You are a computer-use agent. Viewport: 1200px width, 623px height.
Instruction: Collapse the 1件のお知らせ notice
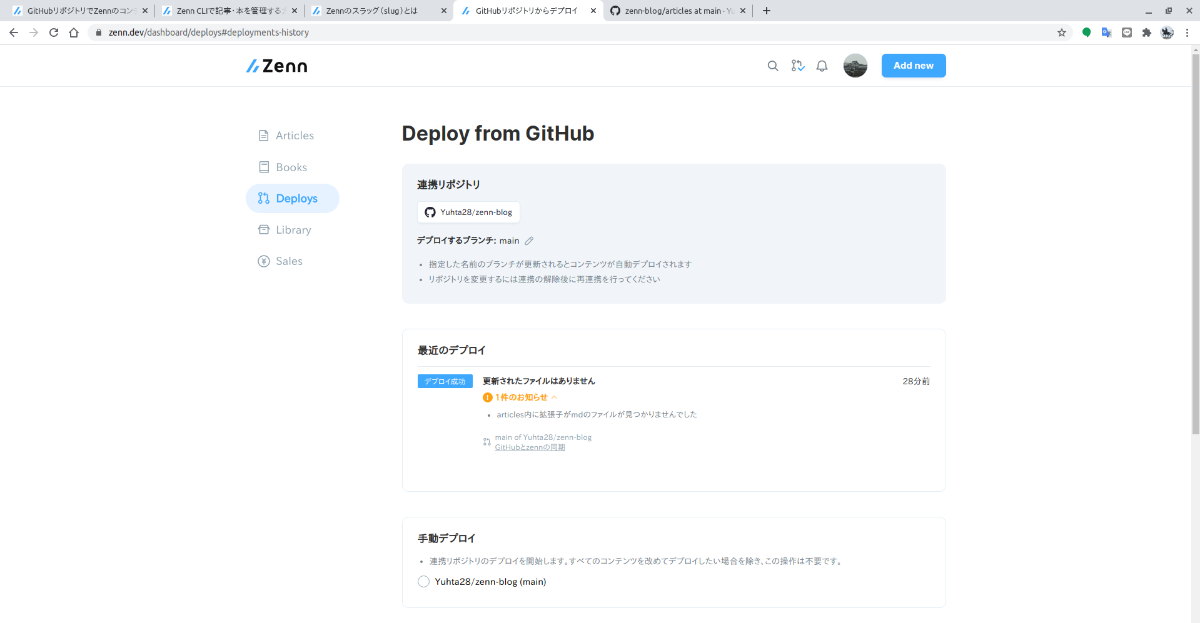point(520,397)
